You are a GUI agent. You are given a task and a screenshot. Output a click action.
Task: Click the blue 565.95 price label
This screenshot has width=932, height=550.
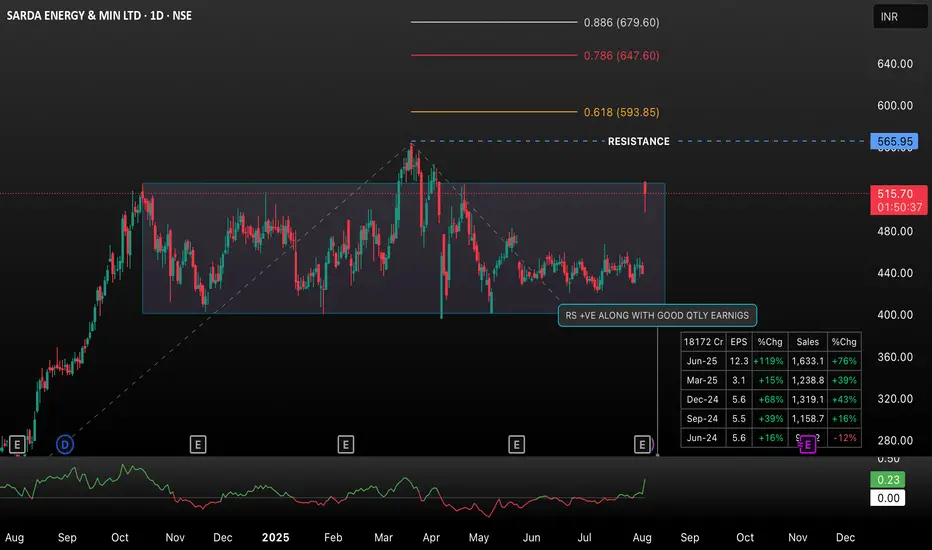click(x=895, y=142)
